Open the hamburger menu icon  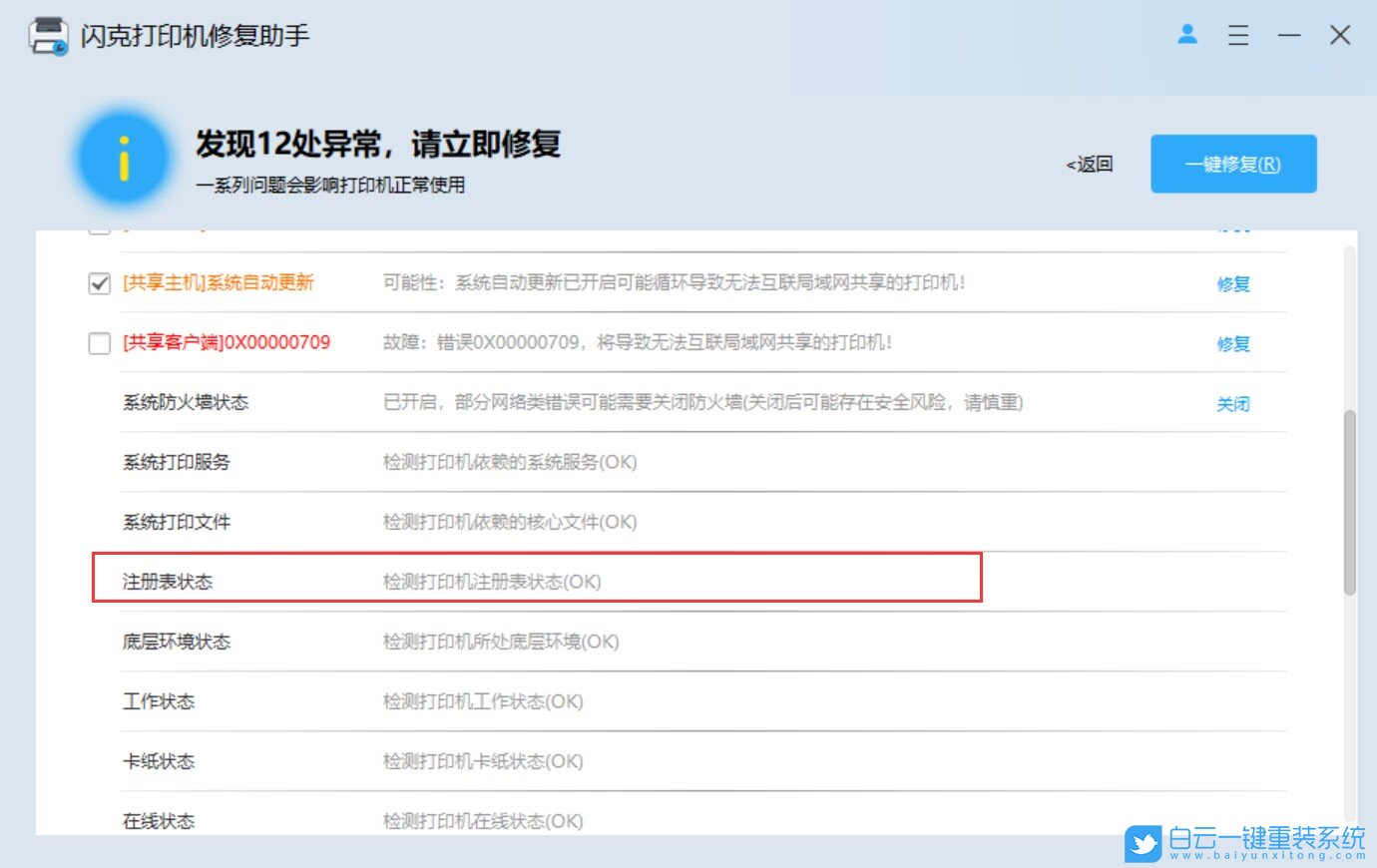(x=1238, y=35)
